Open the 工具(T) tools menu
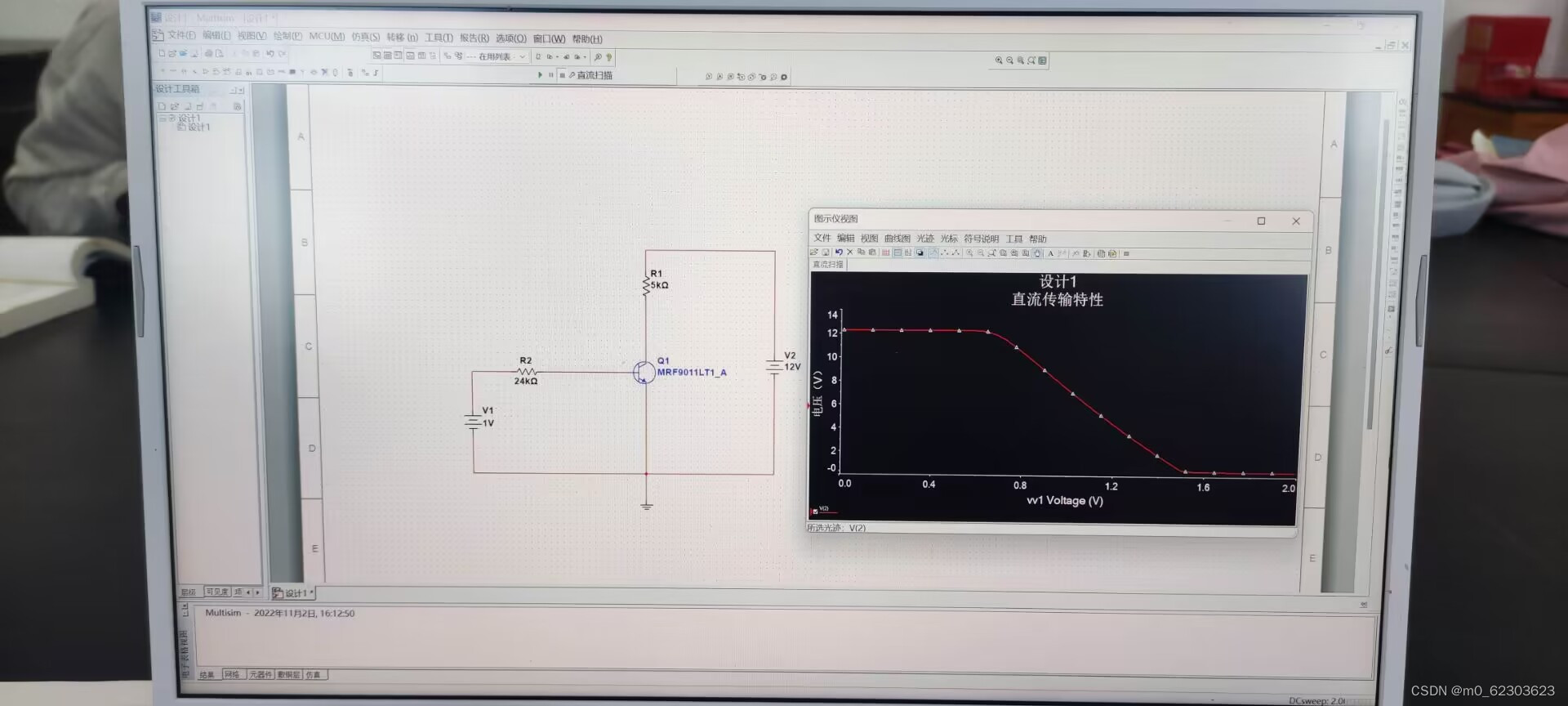Viewport: 1568px width, 706px height. click(x=439, y=38)
